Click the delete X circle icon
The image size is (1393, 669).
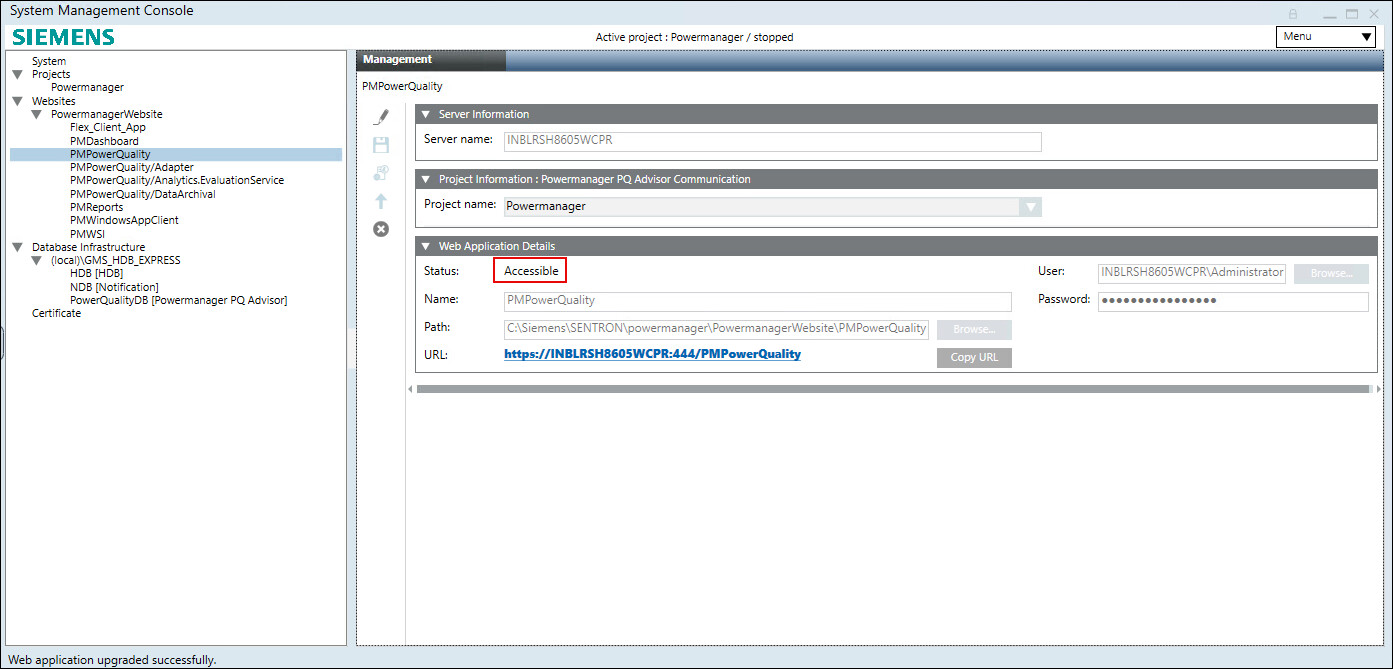click(x=381, y=229)
